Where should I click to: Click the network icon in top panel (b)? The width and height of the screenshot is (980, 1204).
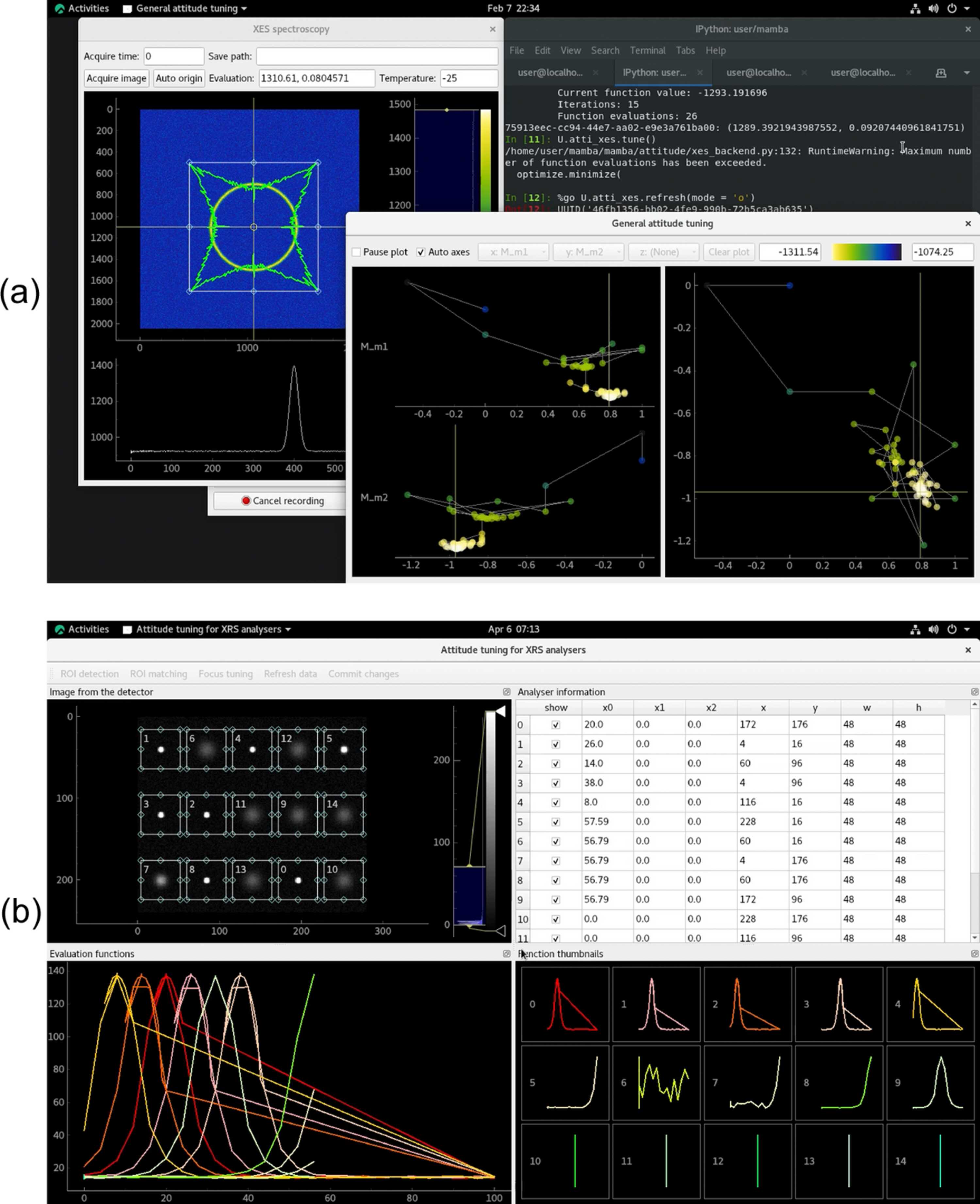click(915, 629)
